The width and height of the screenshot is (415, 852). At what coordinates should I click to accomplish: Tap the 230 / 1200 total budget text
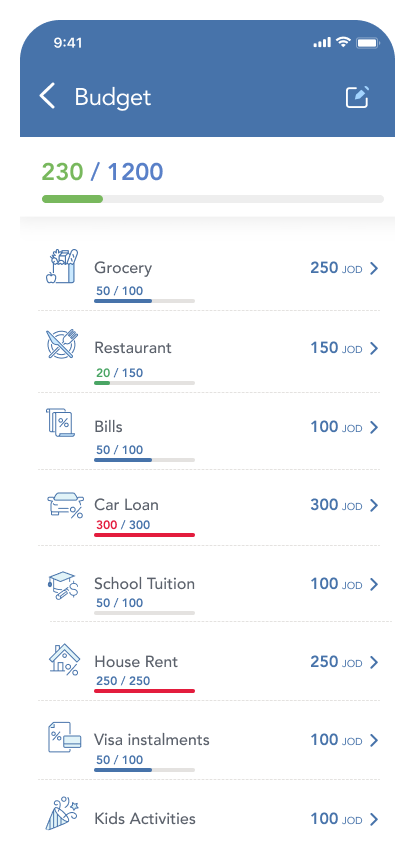[x=103, y=172]
